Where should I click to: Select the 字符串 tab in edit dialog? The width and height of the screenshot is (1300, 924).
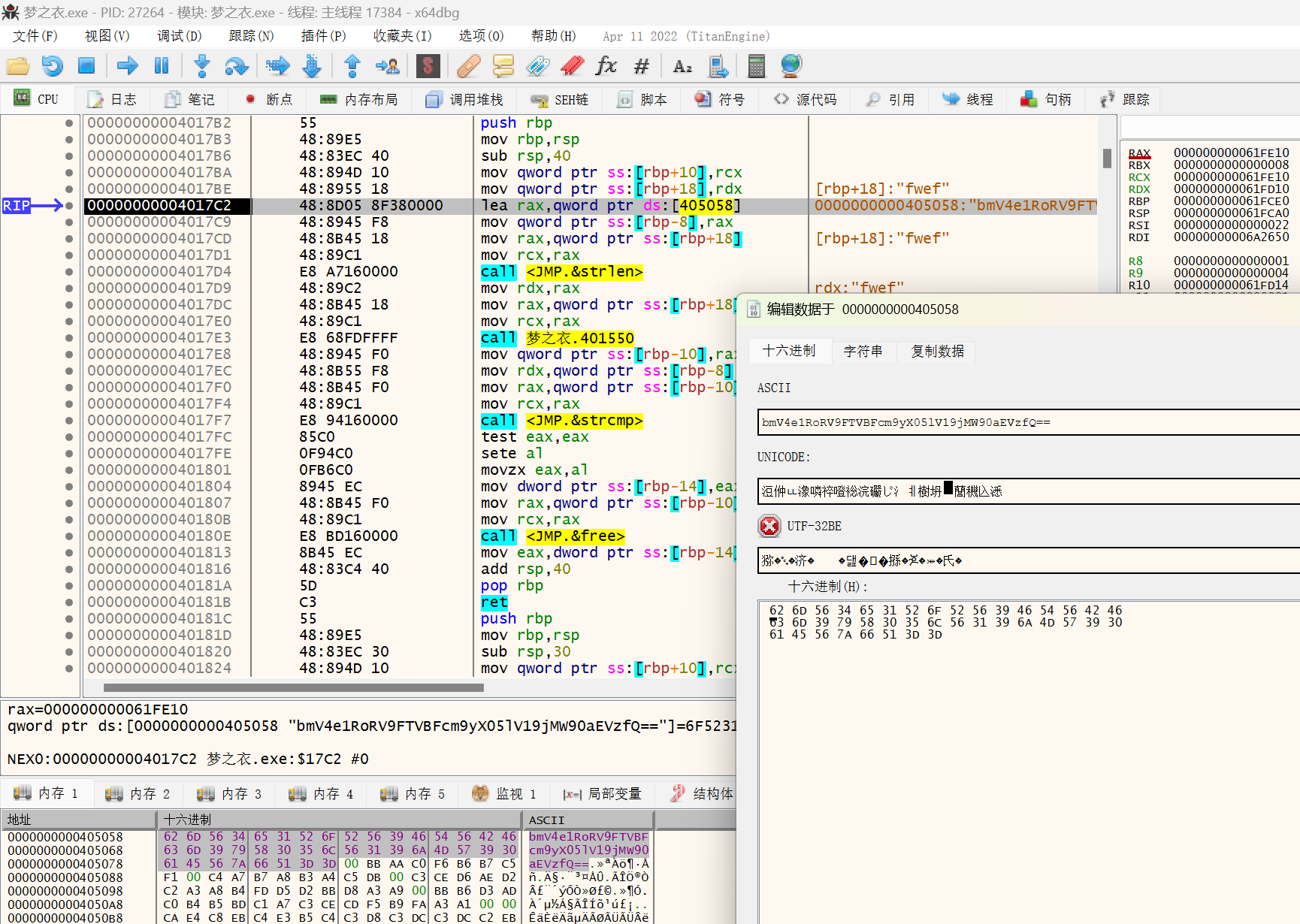tap(863, 351)
